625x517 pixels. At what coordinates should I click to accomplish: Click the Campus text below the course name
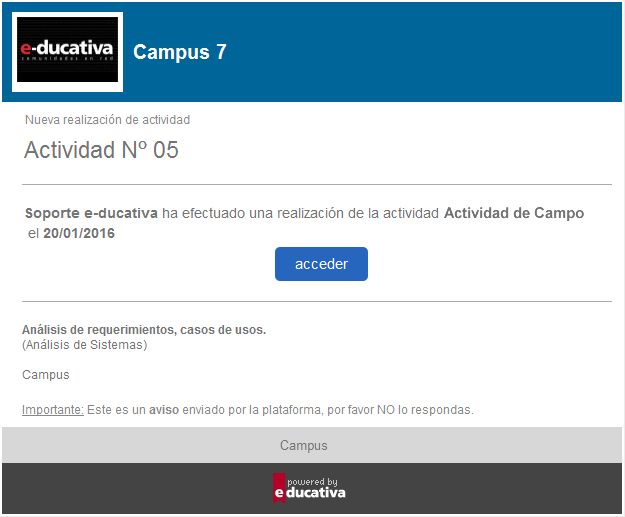pos(46,375)
